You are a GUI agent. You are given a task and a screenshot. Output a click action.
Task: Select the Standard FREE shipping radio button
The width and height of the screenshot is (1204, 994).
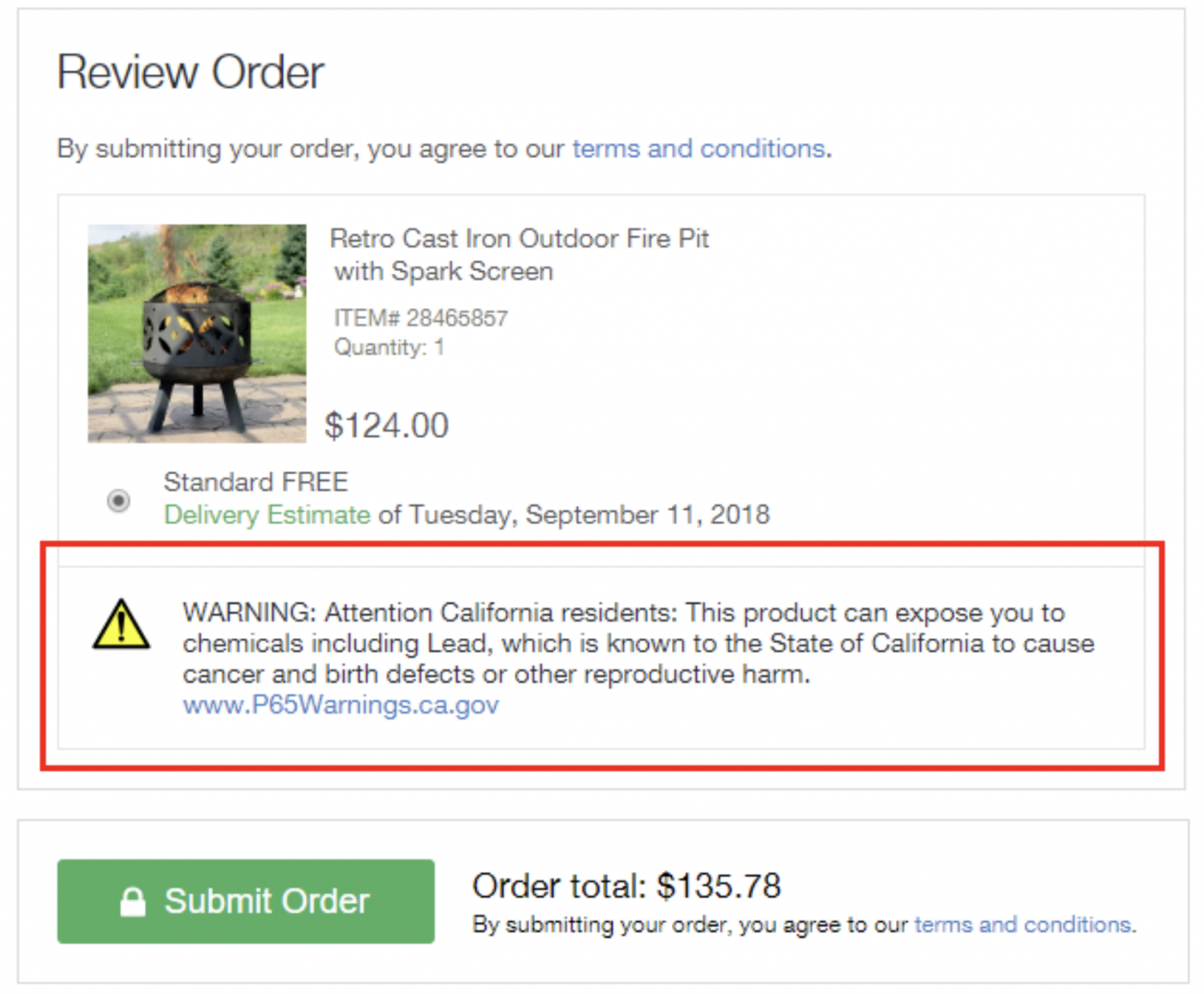(118, 500)
